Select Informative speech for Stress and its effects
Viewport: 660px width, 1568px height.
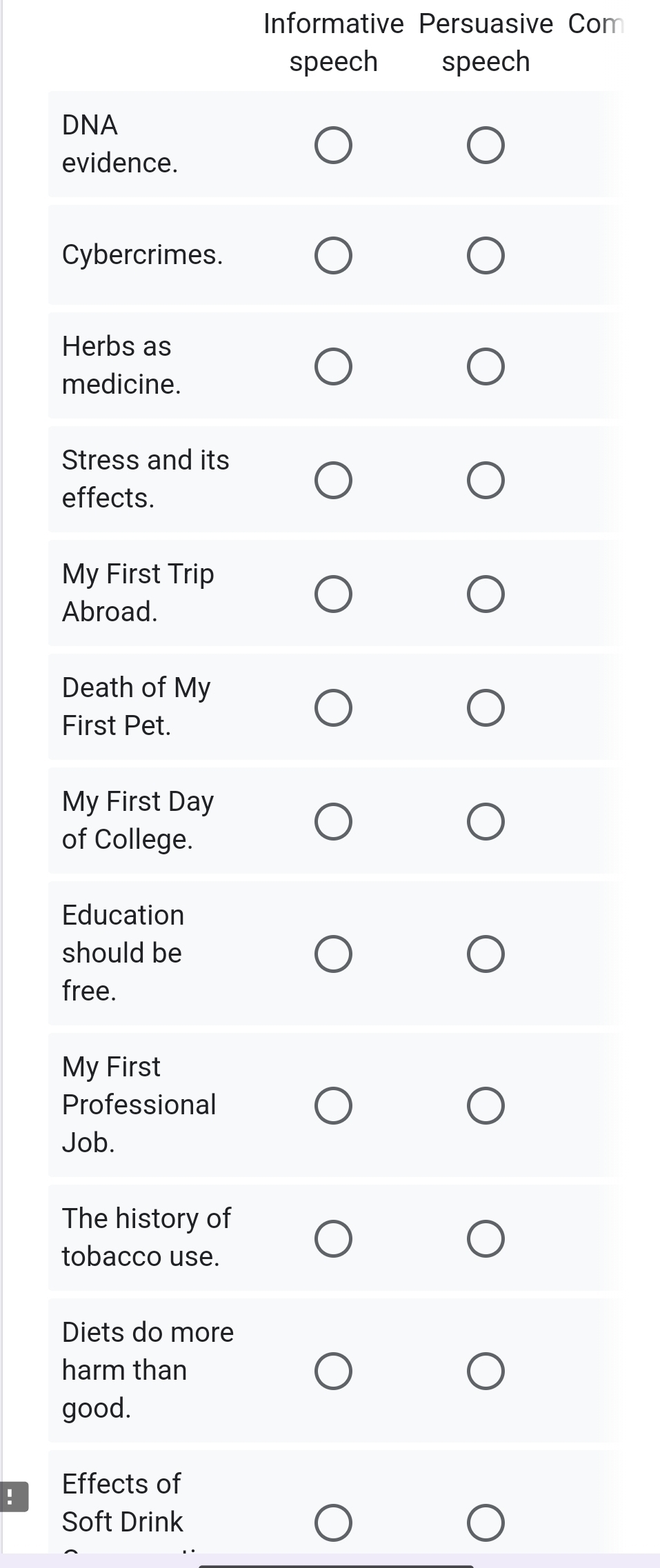point(334,481)
